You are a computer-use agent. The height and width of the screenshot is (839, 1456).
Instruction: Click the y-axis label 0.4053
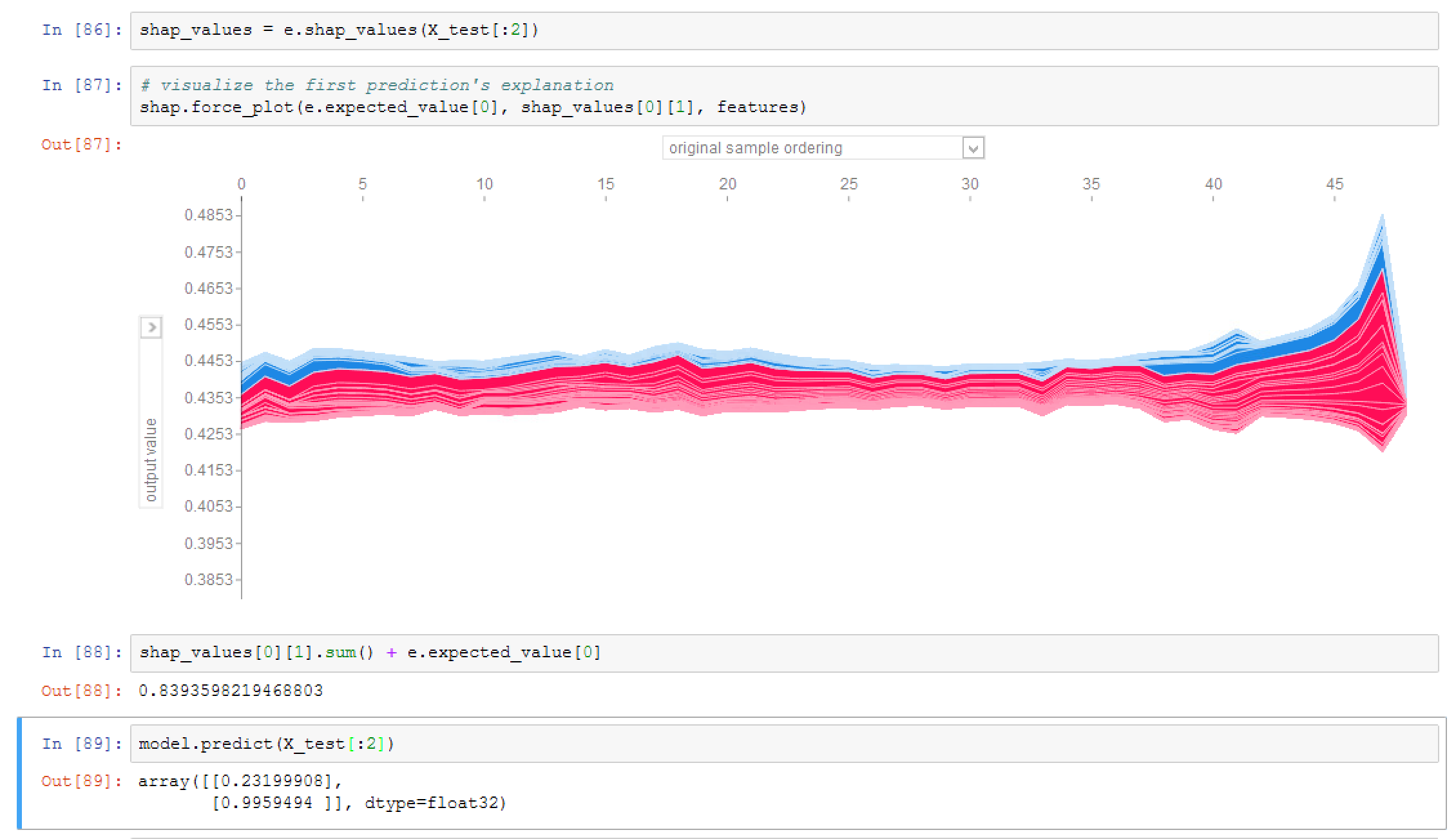[209, 506]
